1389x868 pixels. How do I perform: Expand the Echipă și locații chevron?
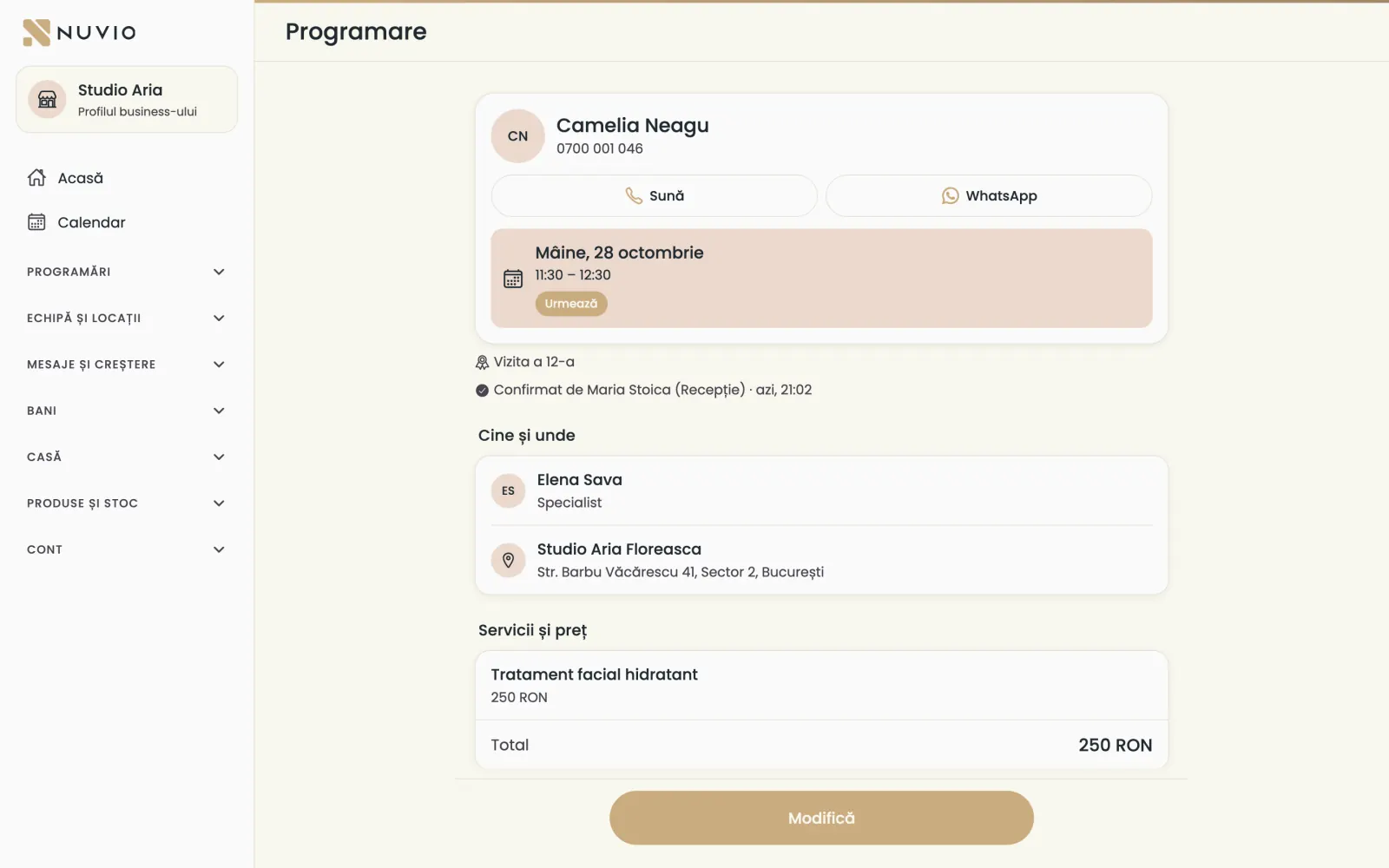[219, 319]
